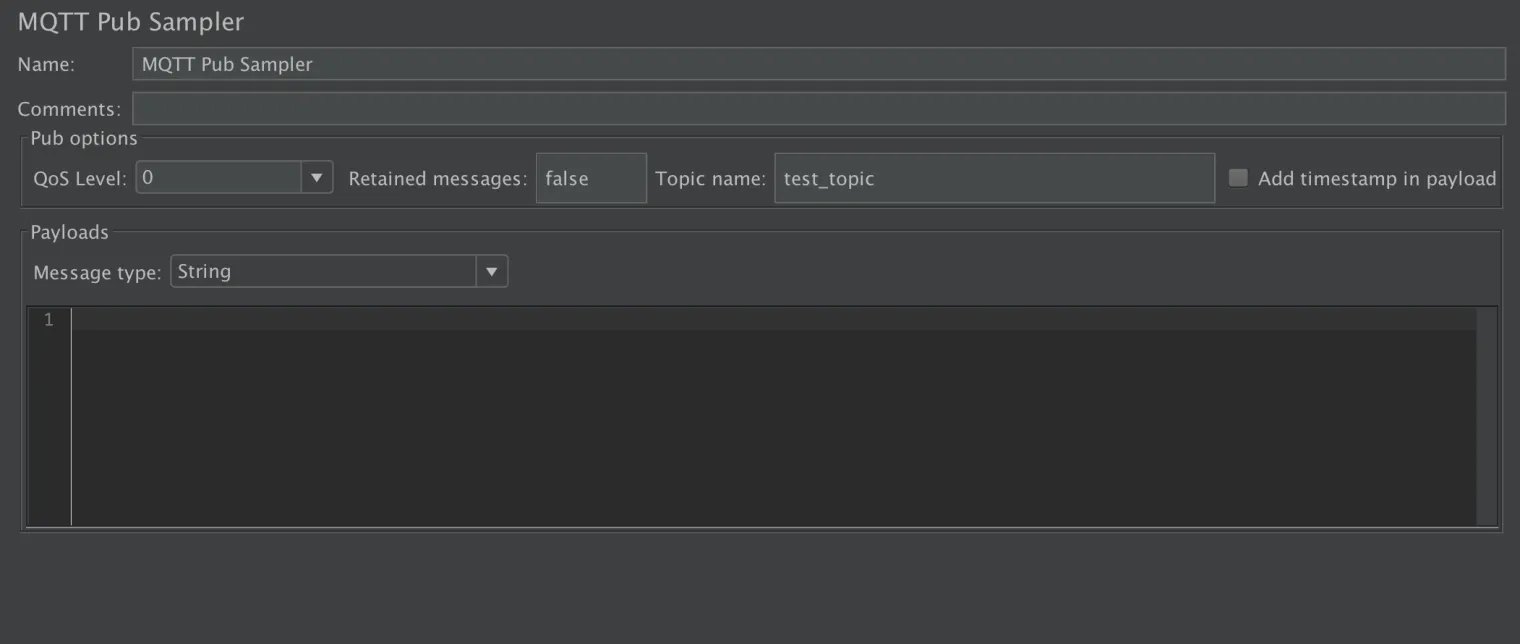Click the 'Payloads' group title
The image size is (1520, 644).
(x=69, y=232)
